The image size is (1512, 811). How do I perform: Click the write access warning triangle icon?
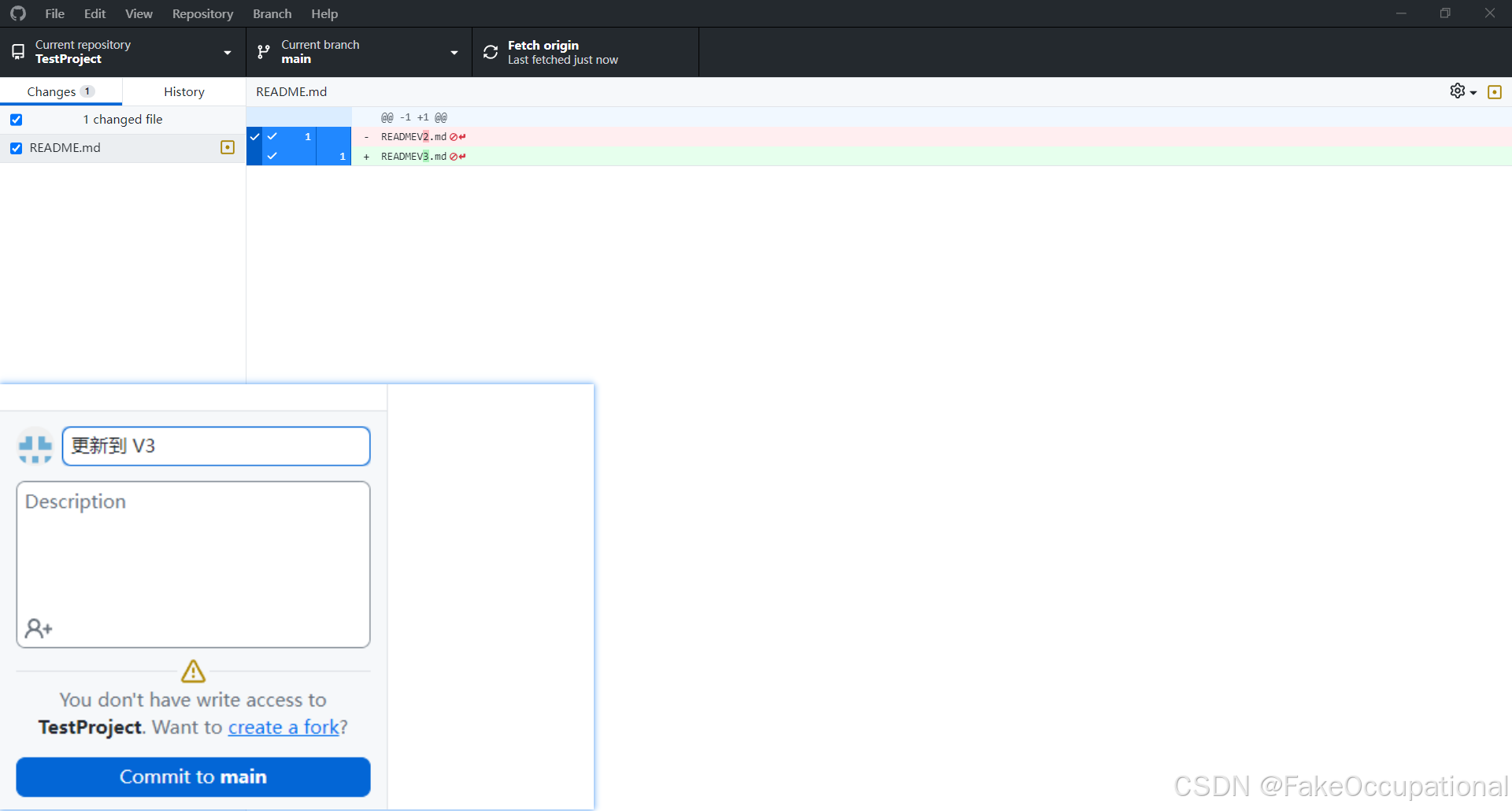[x=193, y=672]
